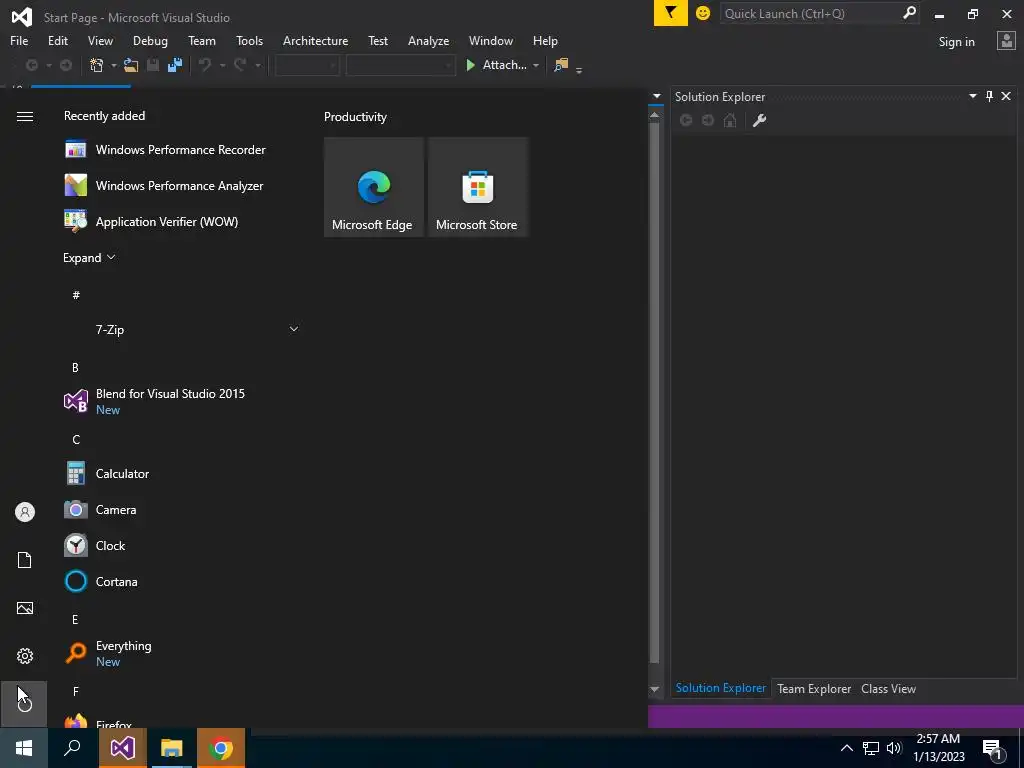The height and width of the screenshot is (768, 1024).
Task: Open the Action Center notification icon
Action: click(x=992, y=749)
